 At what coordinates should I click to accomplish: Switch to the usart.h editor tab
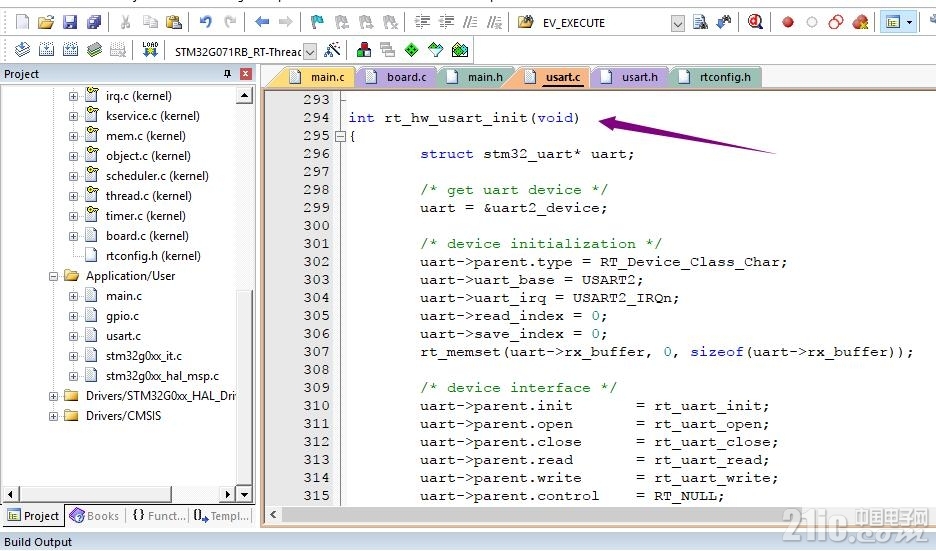point(630,77)
